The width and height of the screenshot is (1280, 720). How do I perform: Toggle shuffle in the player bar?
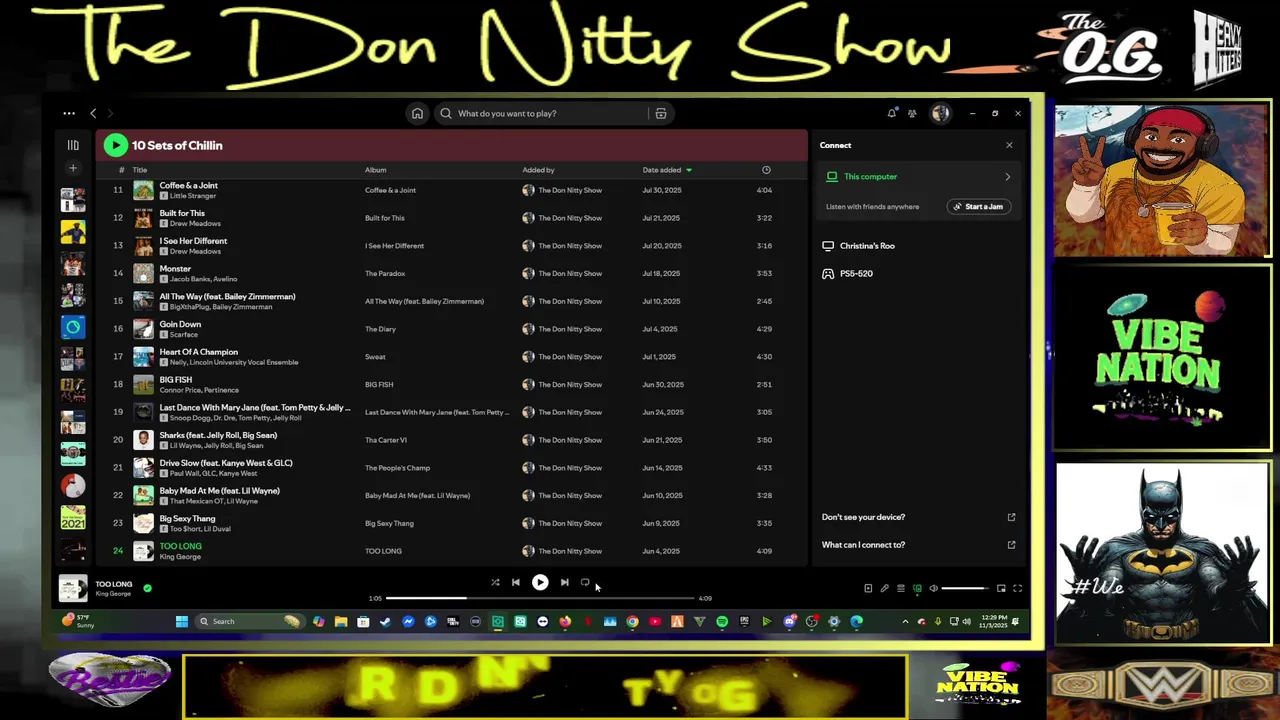[495, 582]
